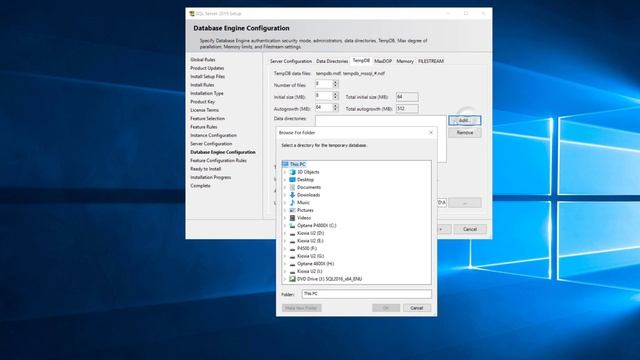
Task: Click the Folder name input field
Action: pyautogui.click(x=367, y=294)
